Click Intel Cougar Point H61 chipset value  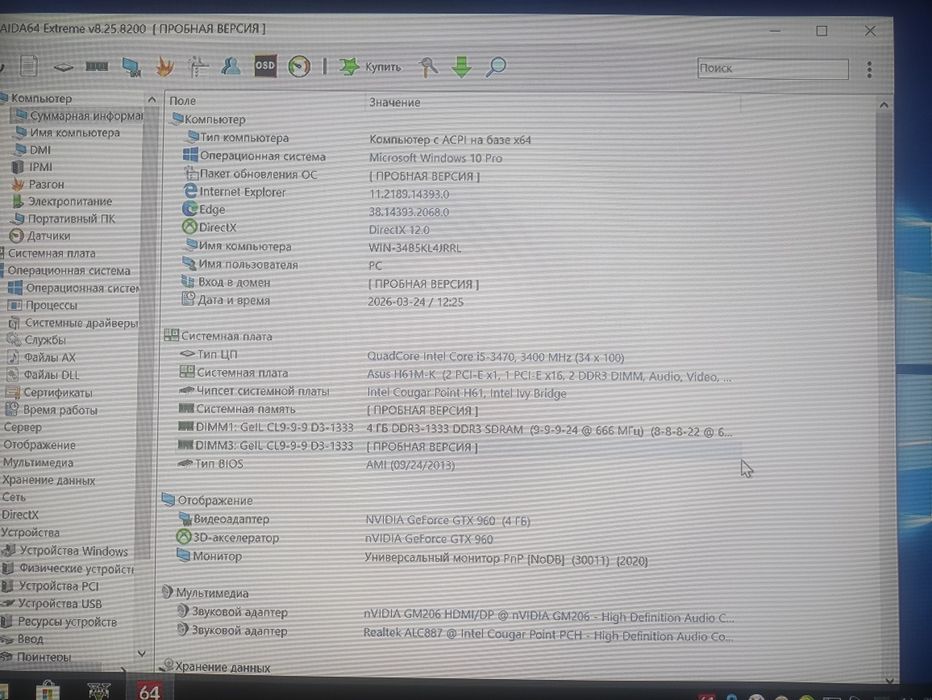coord(467,393)
